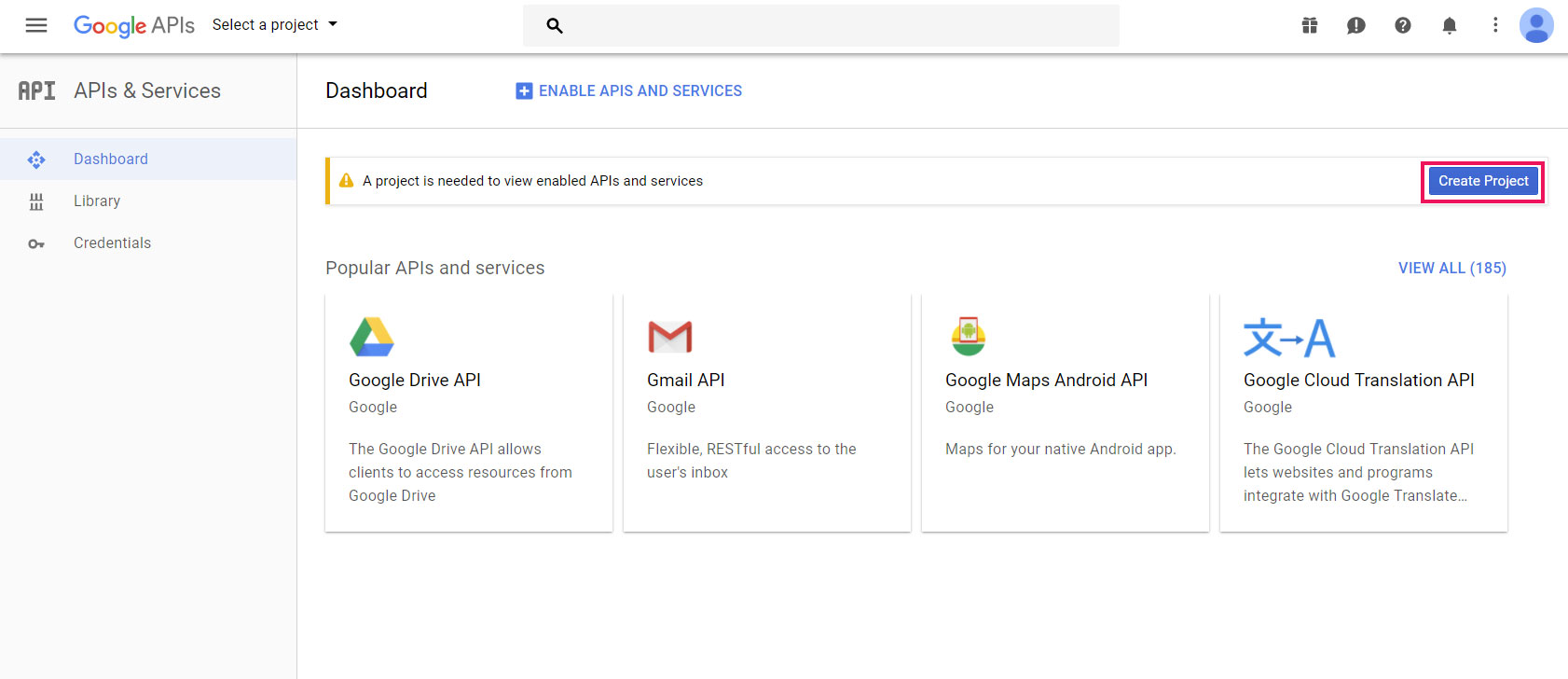Click the plus icon beside Enable APIs
1568x679 pixels.
tap(524, 90)
